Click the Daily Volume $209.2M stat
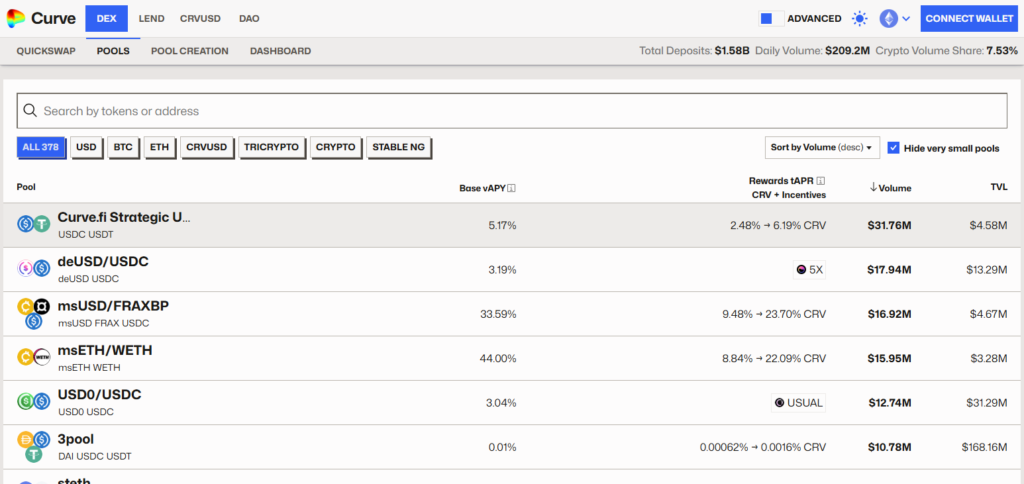Image resolution: width=1024 pixels, height=484 pixels. [812, 51]
